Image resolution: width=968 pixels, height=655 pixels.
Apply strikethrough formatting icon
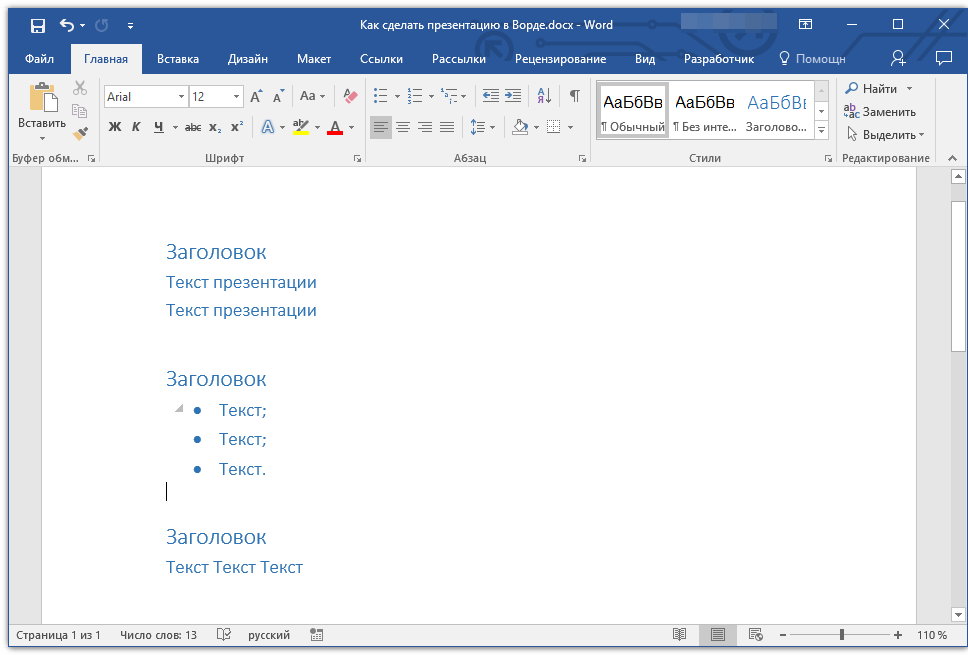193,127
